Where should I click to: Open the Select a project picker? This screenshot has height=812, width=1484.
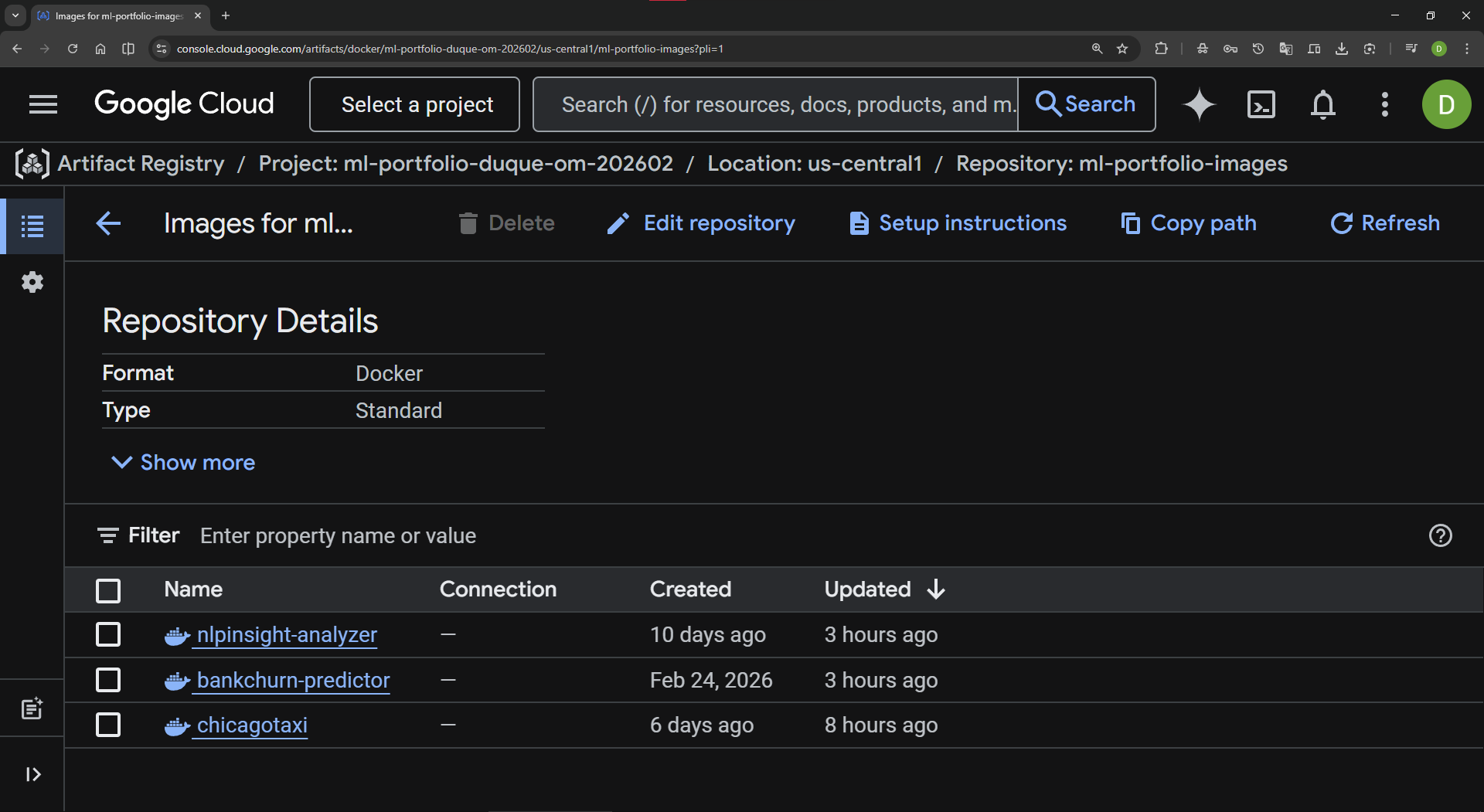click(x=415, y=104)
